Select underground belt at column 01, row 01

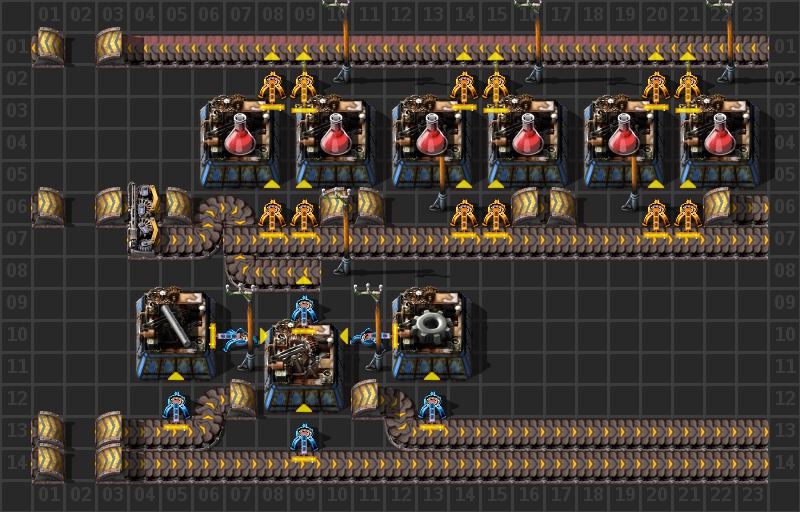pos(49,47)
